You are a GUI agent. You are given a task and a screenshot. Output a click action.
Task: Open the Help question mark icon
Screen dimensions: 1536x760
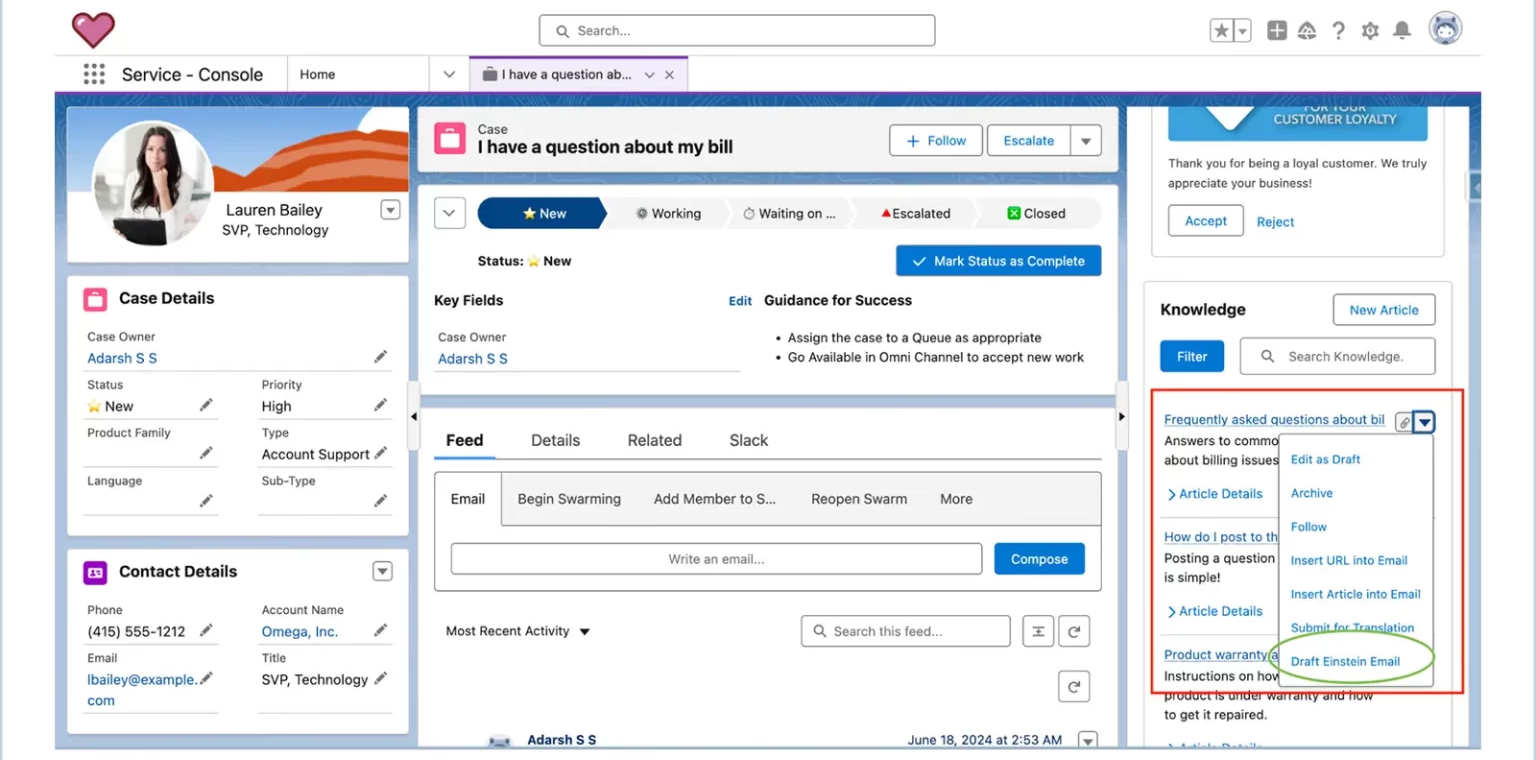tap(1339, 31)
